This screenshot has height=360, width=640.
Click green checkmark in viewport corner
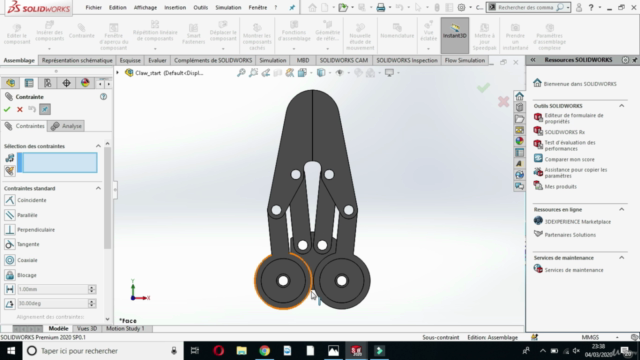[483, 87]
